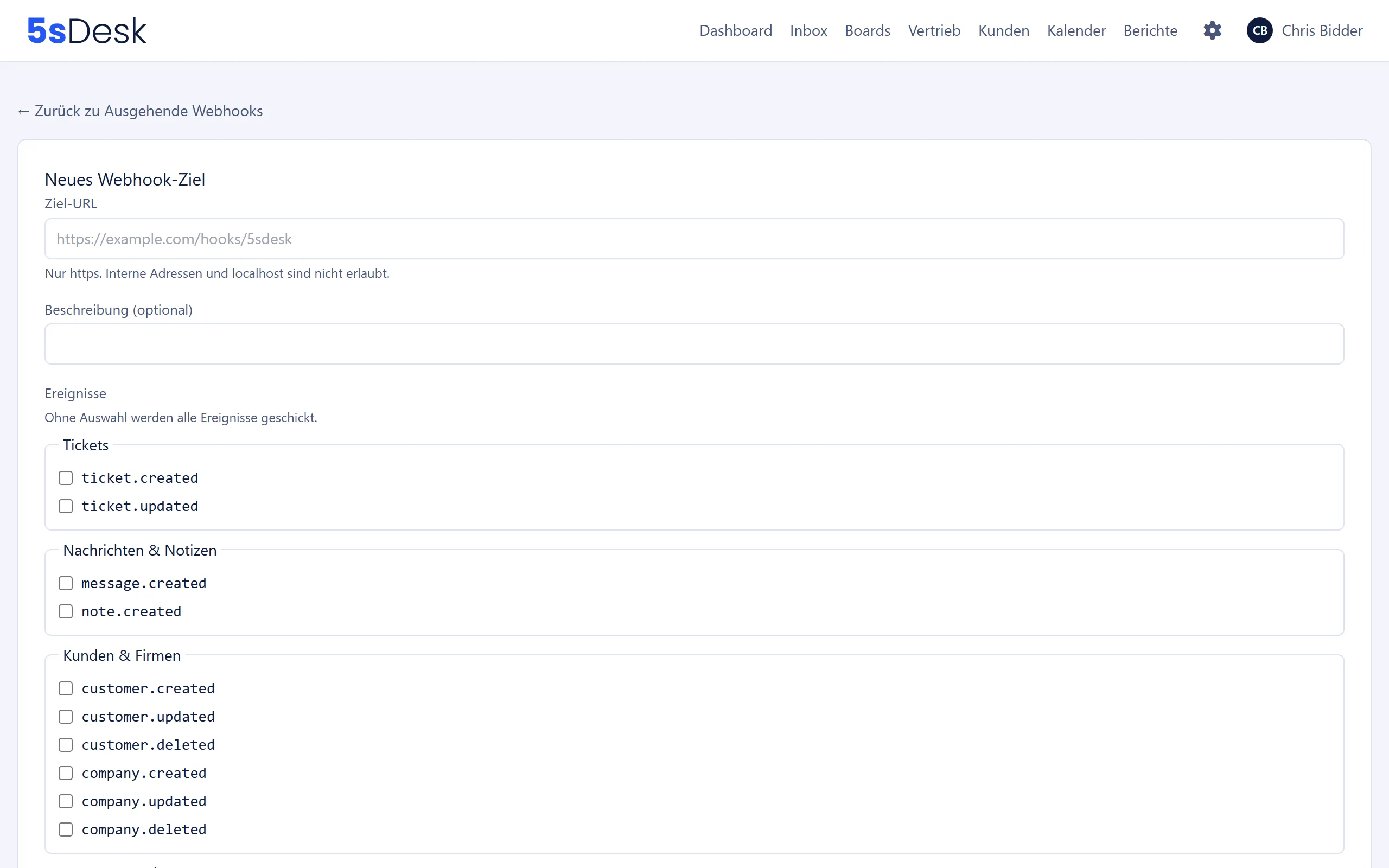Open Chris Bidder user name menu

point(1322,30)
